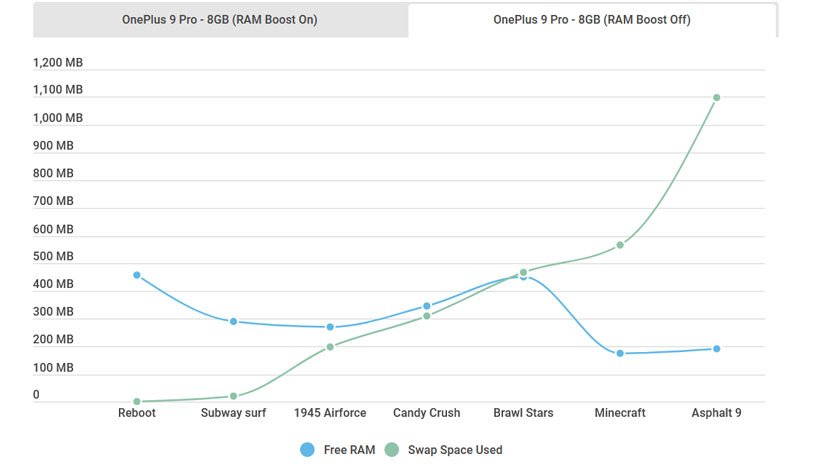This screenshot has width=822, height=466.
Task: Click the Swap Space point at Subway surf
Action: click(233, 396)
